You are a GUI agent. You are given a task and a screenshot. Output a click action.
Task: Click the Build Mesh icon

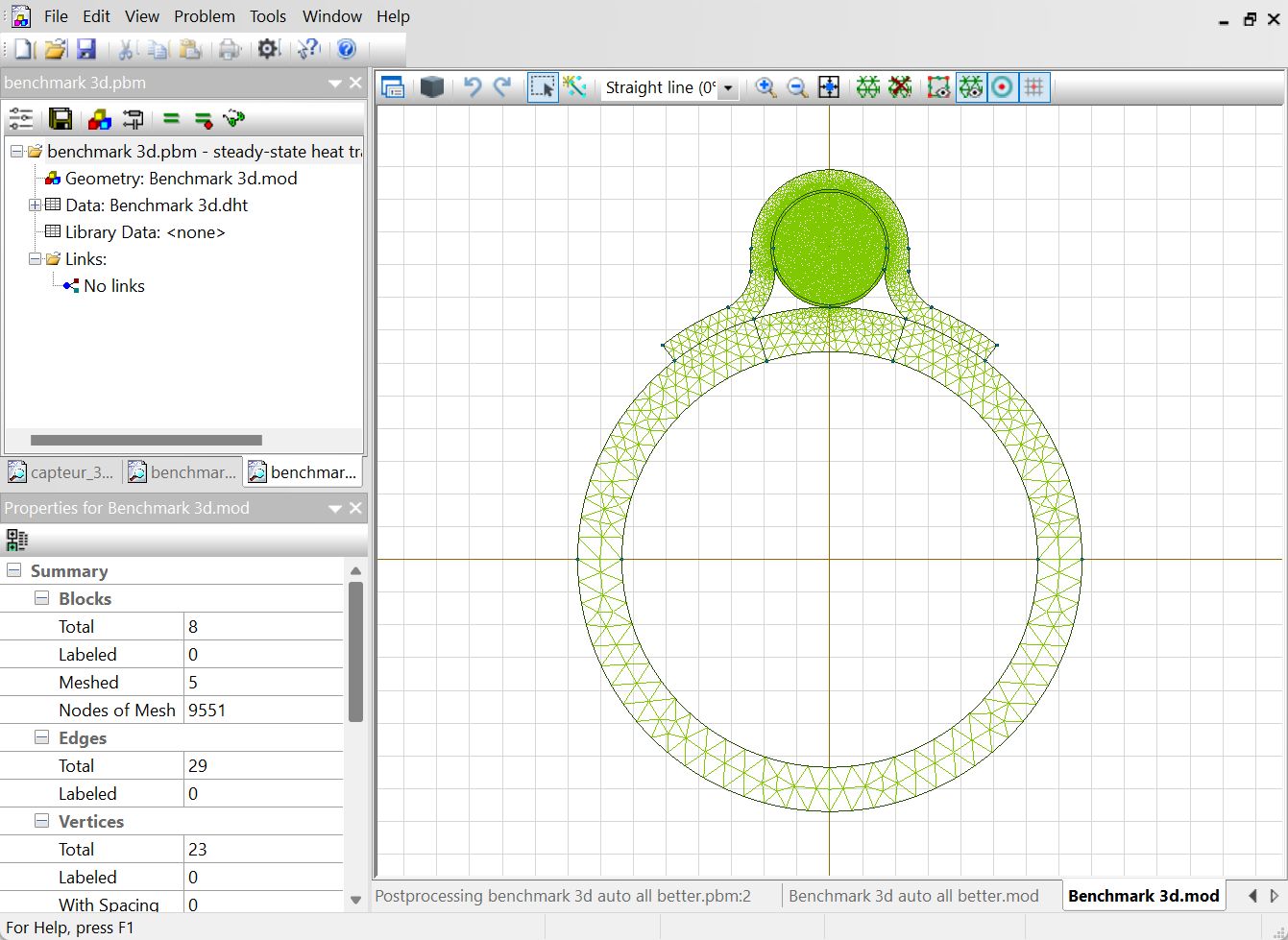(x=867, y=87)
